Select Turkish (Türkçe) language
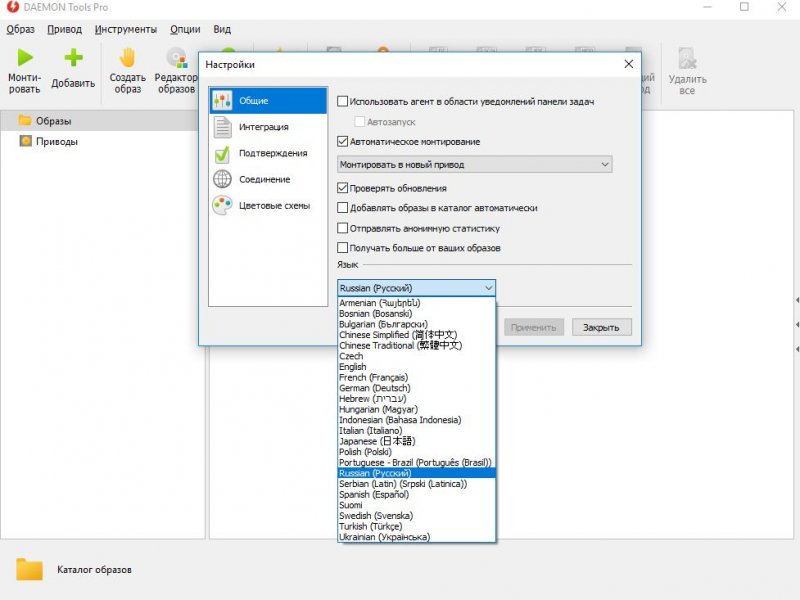Screen dimensions: 800x600 click(416, 527)
